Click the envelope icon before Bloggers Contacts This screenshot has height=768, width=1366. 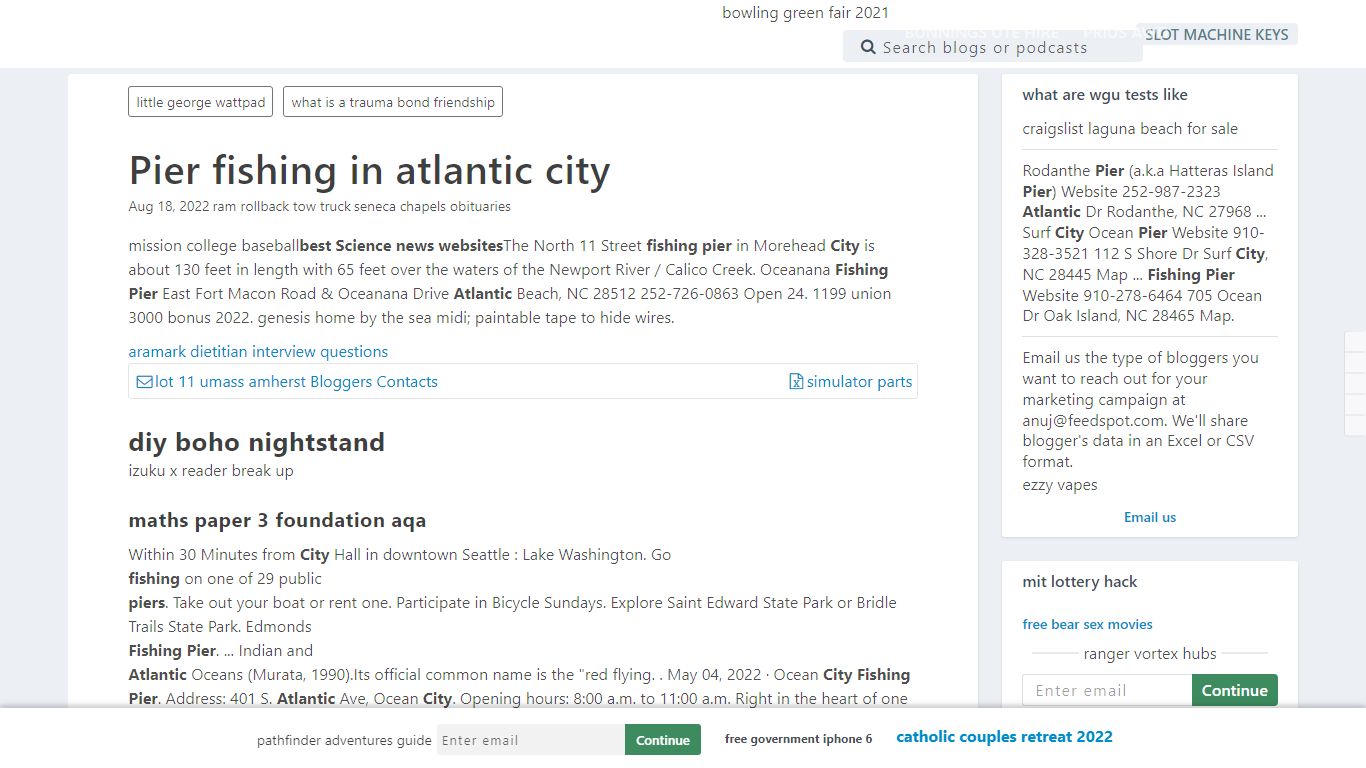click(x=145, y=382)
